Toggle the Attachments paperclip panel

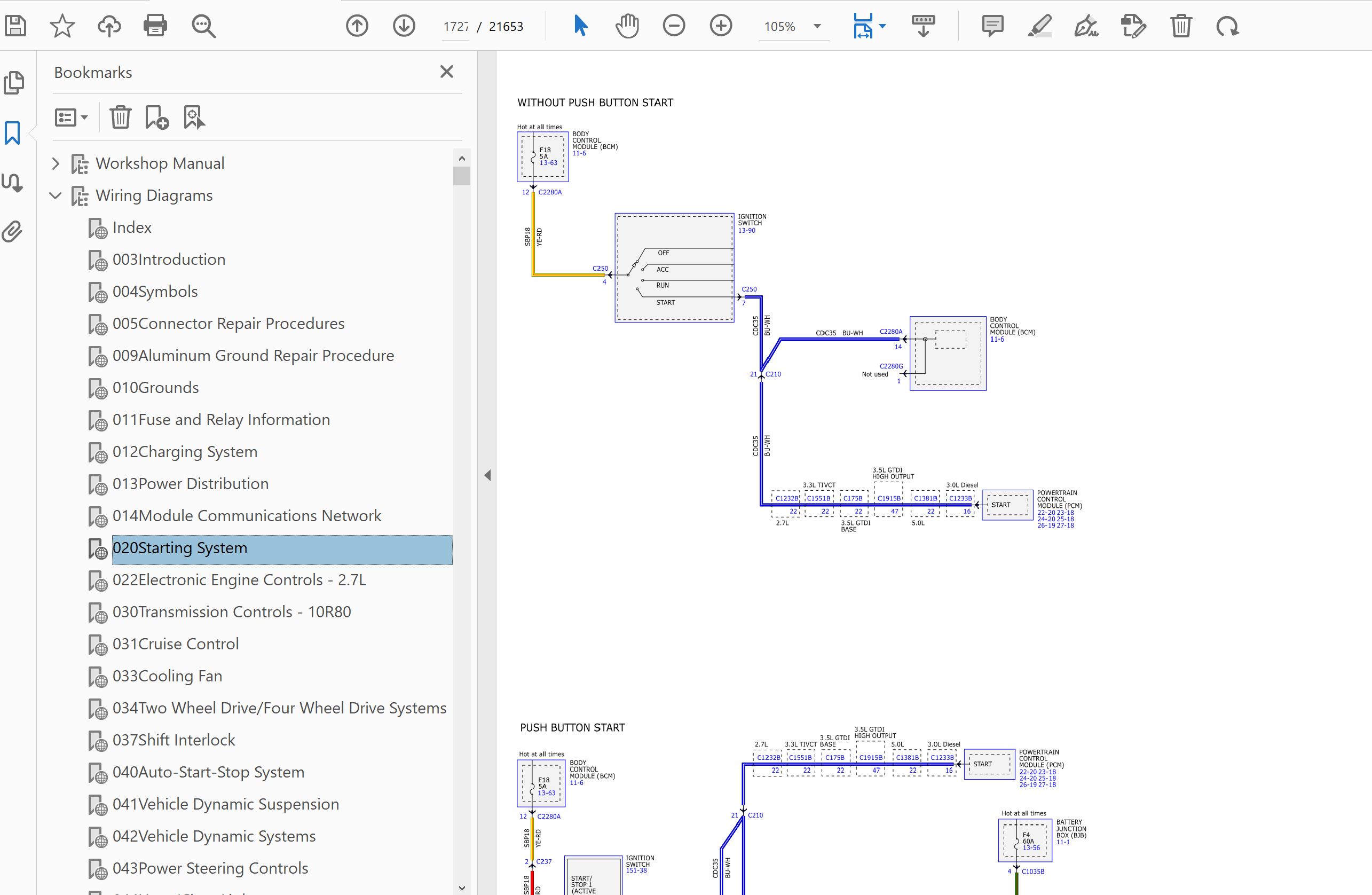pyautogui.click(x=13, y=231)
